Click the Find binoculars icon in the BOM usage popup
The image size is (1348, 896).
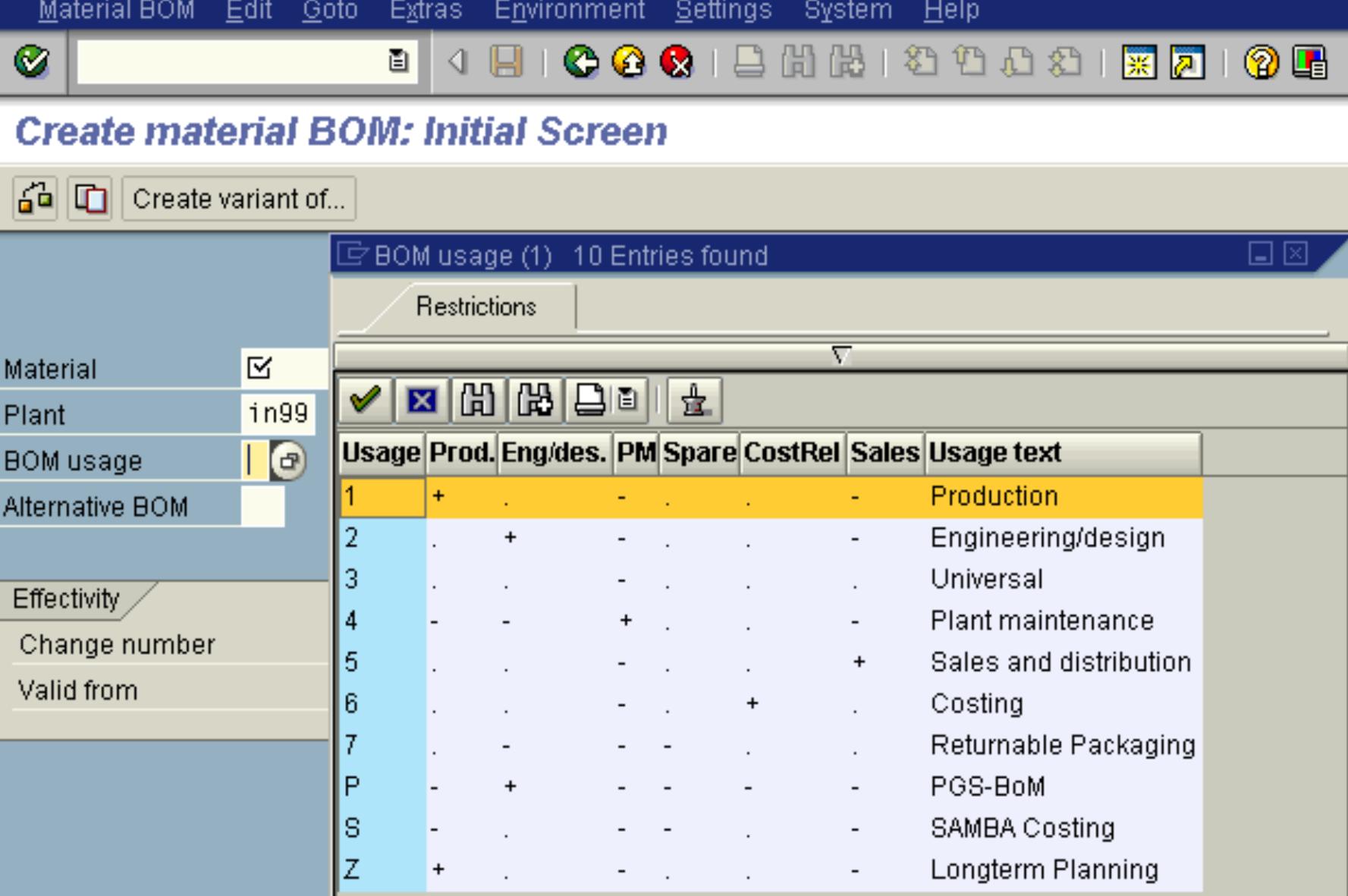pos(476,401)
